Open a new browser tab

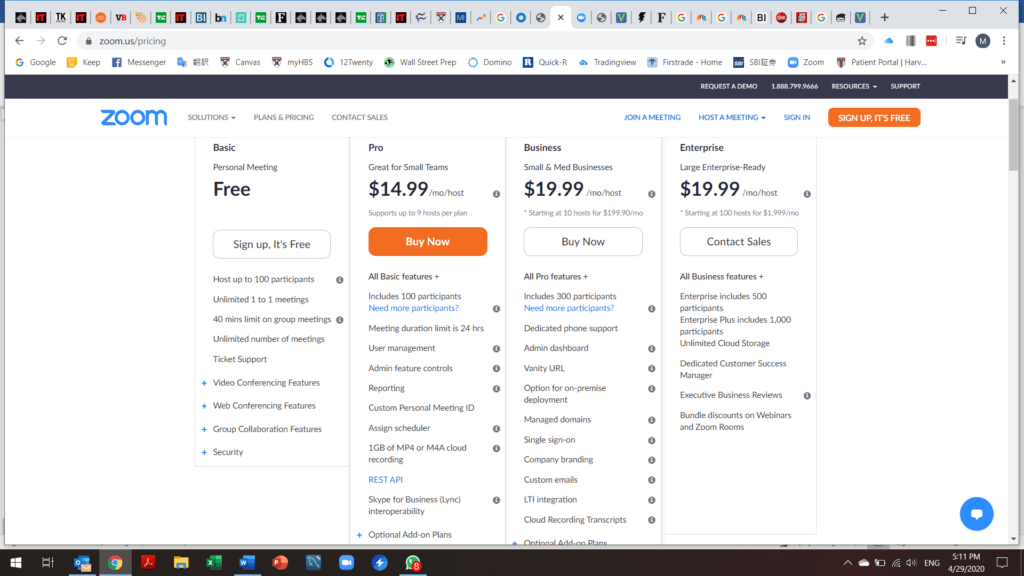click(884, 17)
